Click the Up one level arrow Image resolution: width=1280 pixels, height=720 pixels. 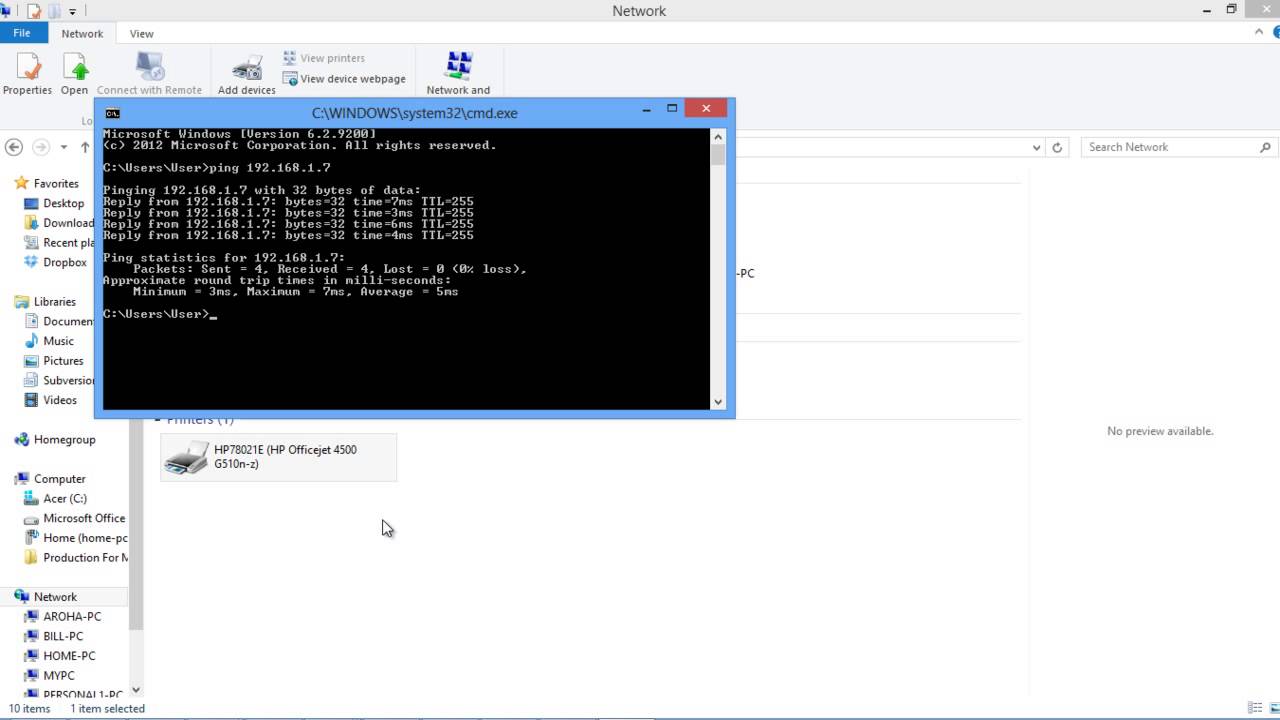[x=85, y=147]
